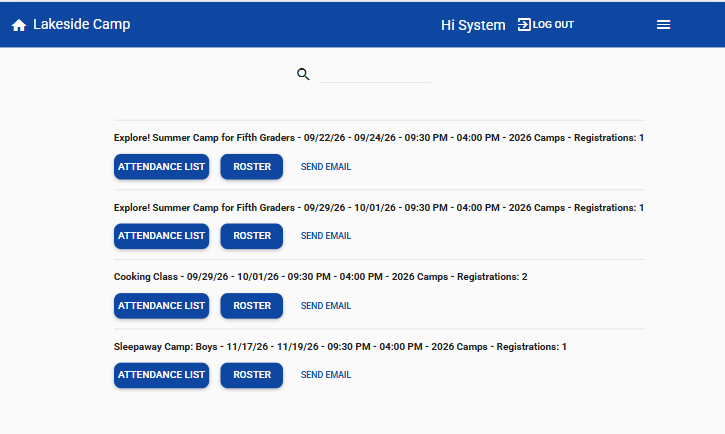Open Roster for Cooking Class
This screenshot has height=434, width=725.
252,306
